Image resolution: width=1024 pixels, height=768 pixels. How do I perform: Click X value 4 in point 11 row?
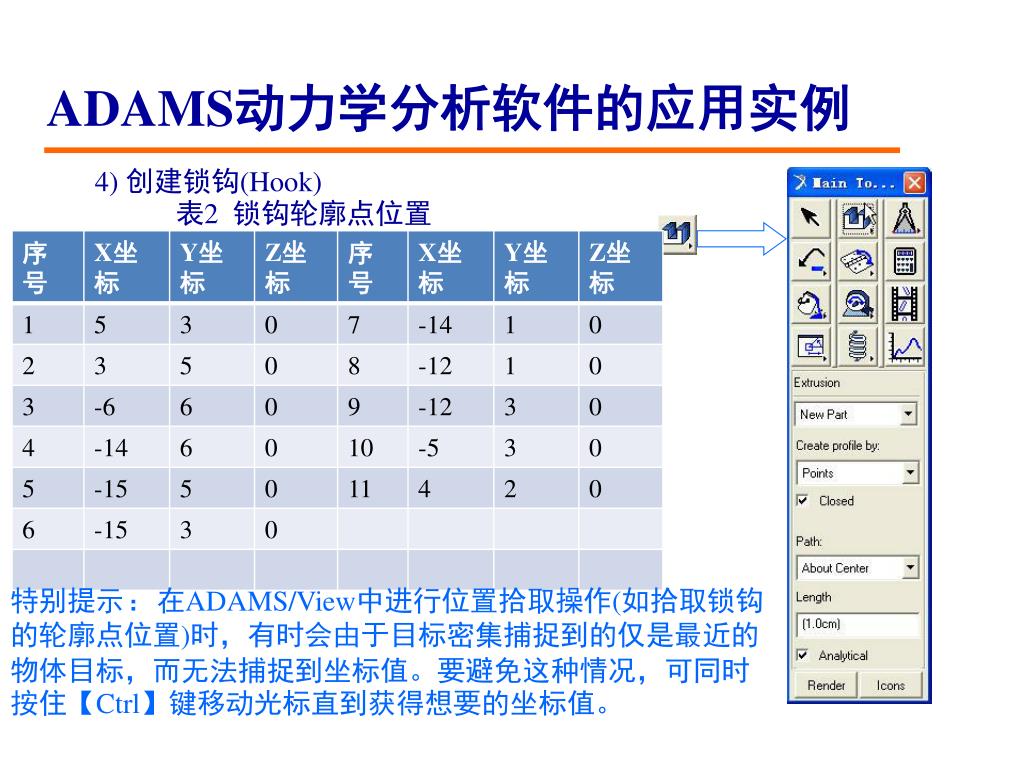click(424, 489)
